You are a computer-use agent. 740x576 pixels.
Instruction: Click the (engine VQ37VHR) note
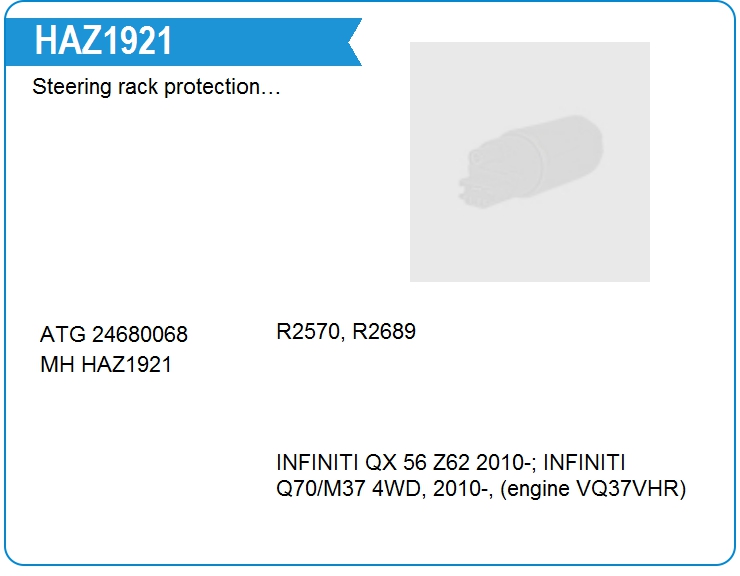[x=593, y=489]
